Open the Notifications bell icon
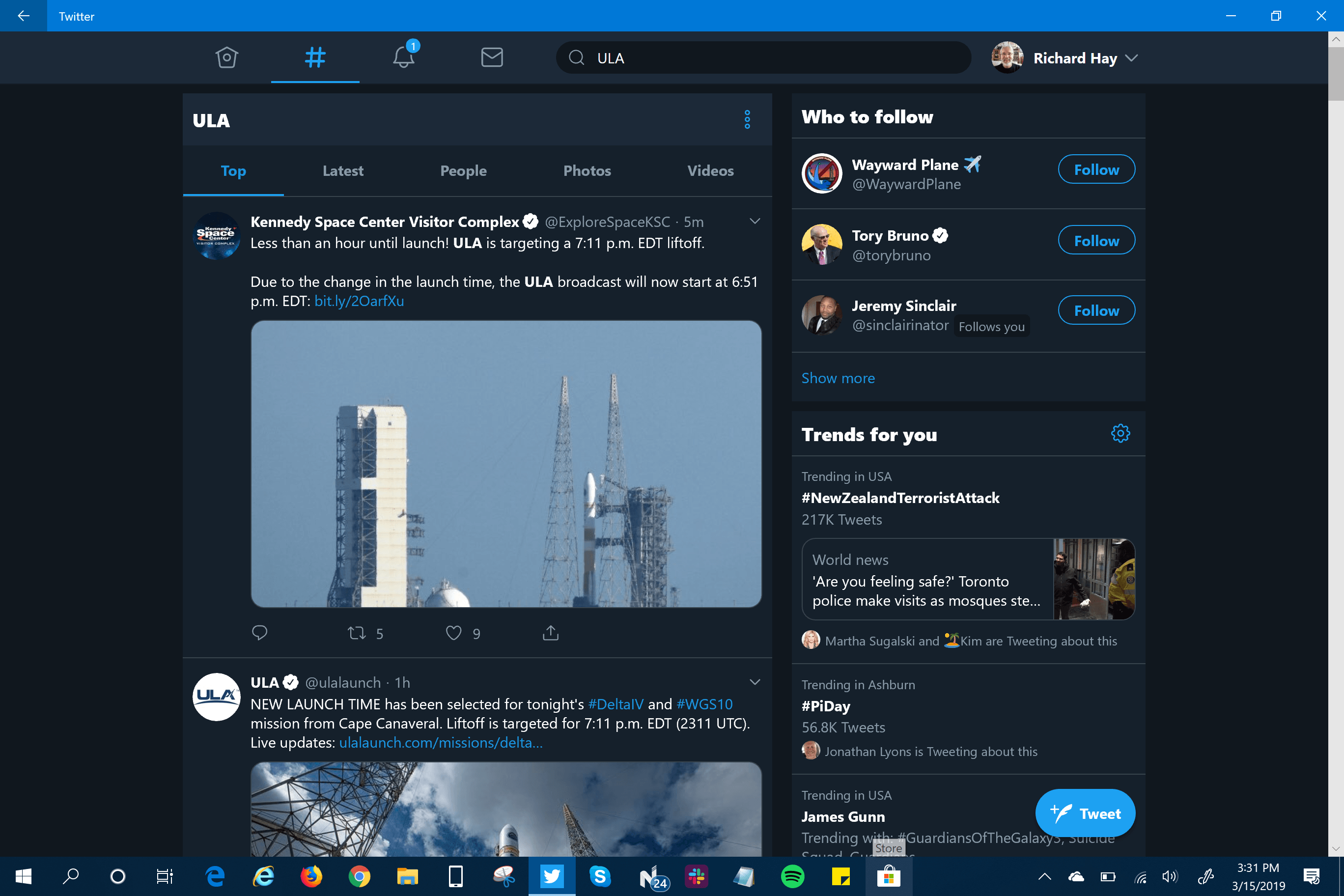Viewport: 1344px width, 896px height. tap(403, 57)
